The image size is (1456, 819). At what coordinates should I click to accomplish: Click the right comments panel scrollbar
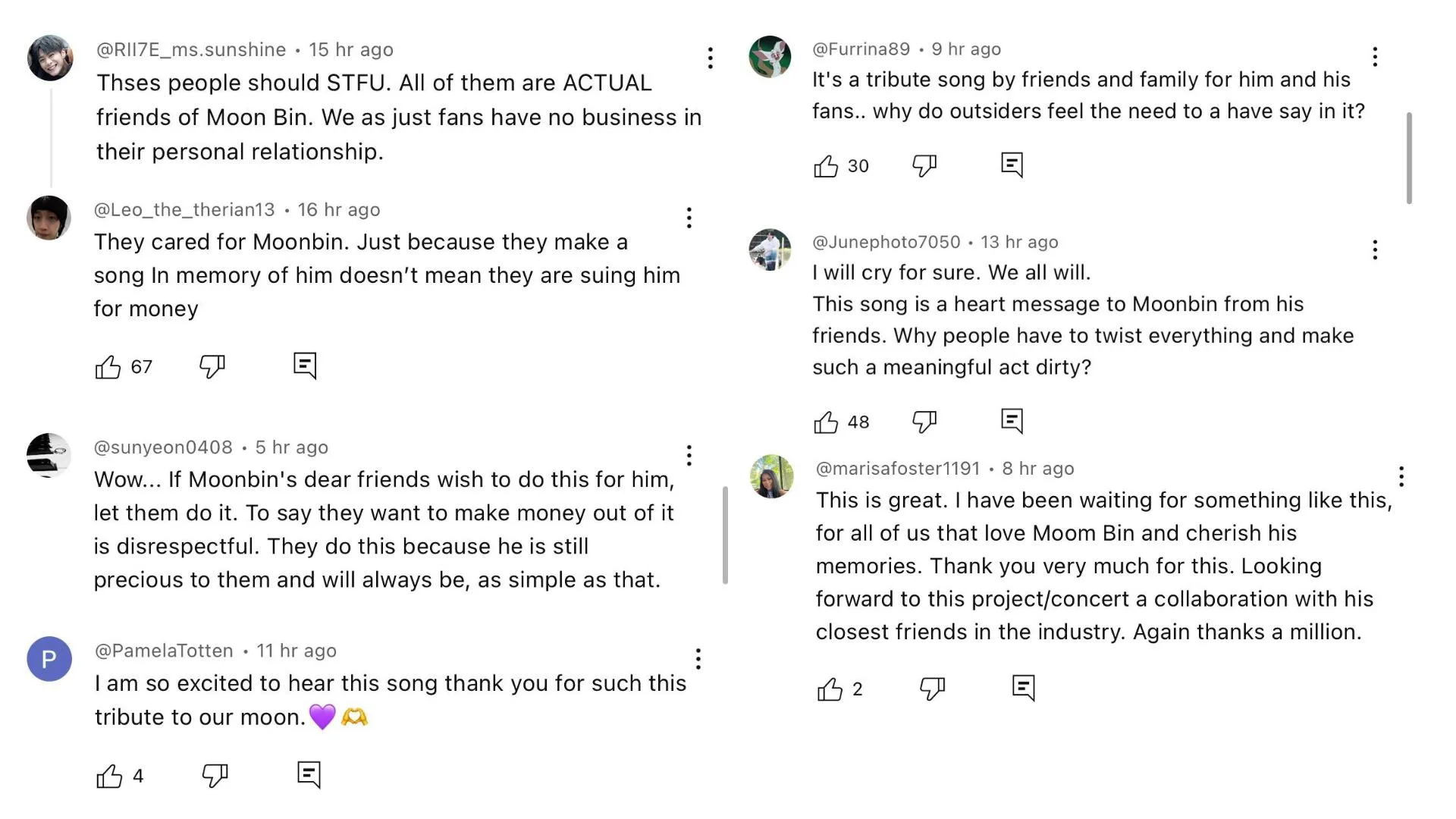coord(1409,158)
